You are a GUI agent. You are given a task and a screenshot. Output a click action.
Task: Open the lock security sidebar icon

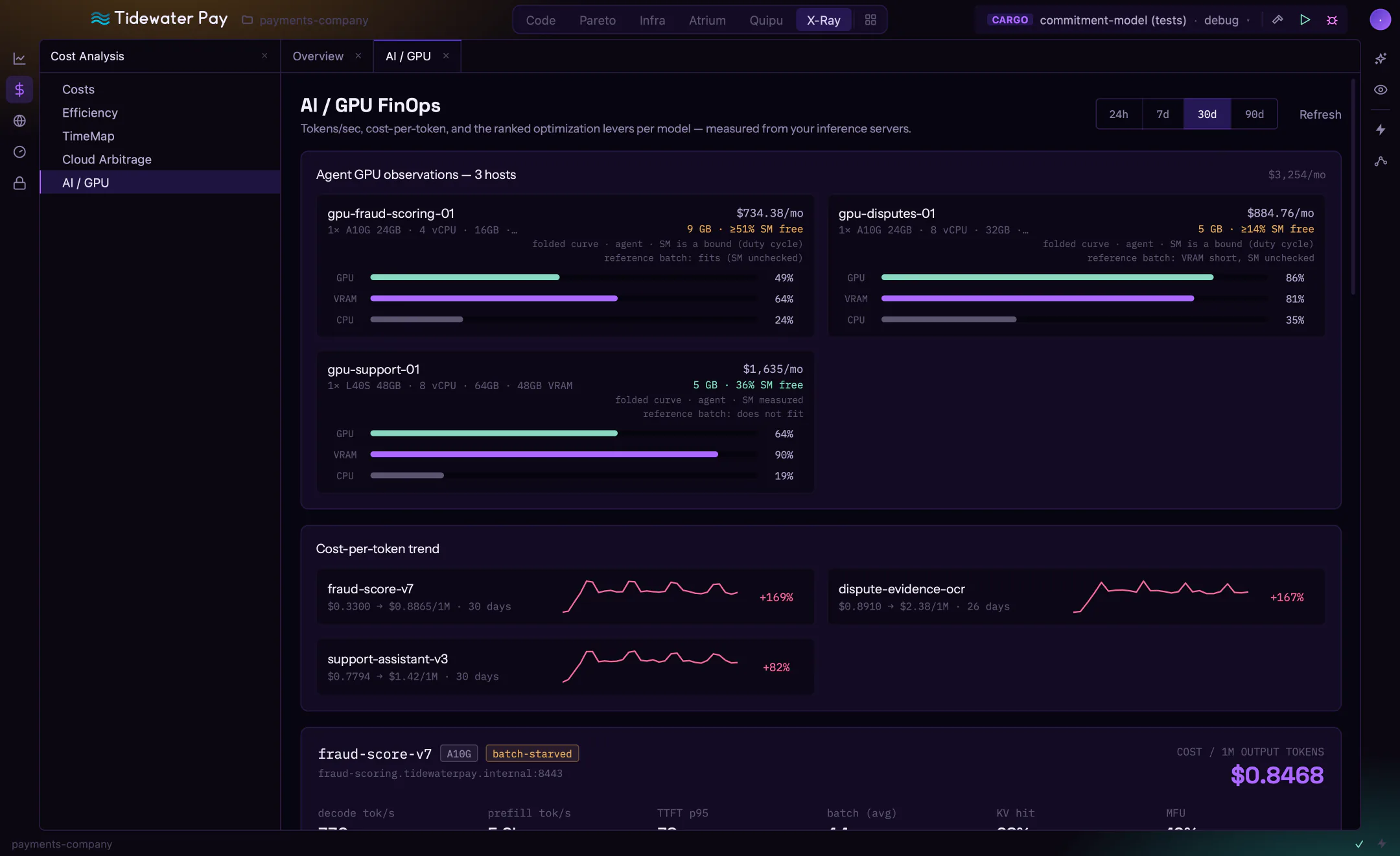(19, 184)
